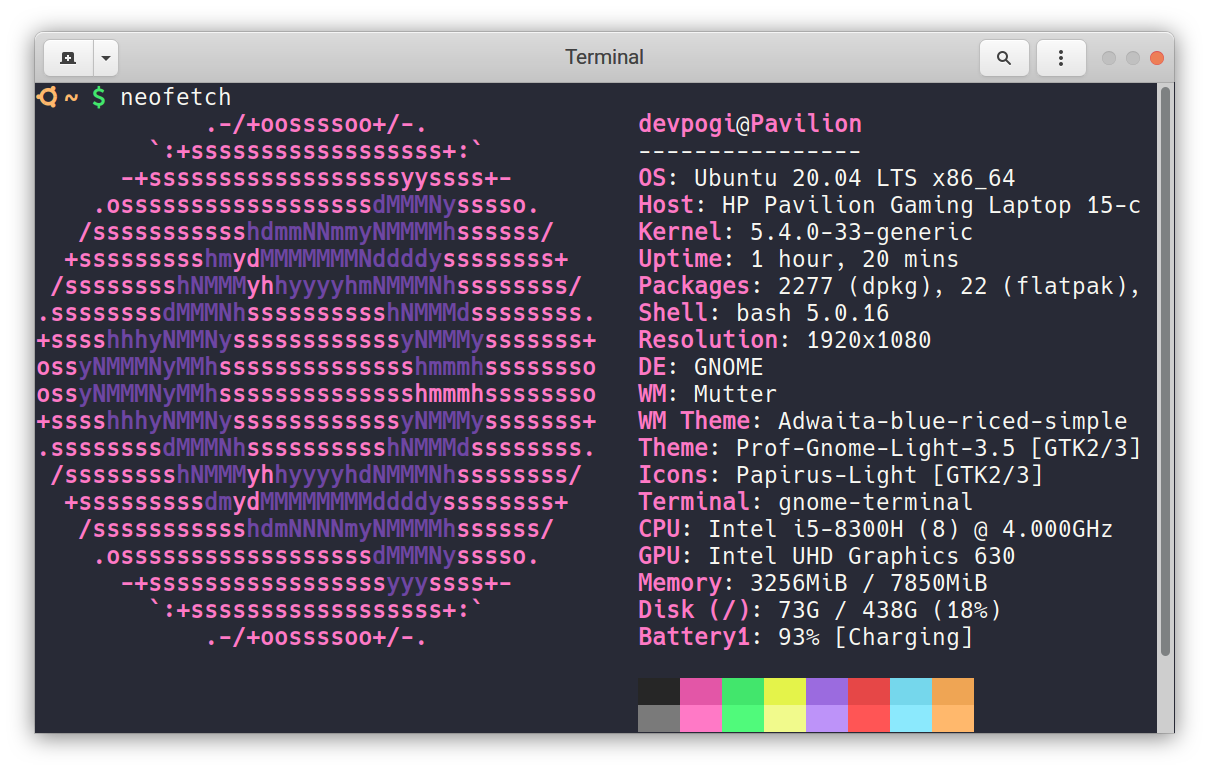The width and height of the screenshot is (1209, 771).
Task: Click the Host line HP Pavilion Gaming
Action: (890, 205)
